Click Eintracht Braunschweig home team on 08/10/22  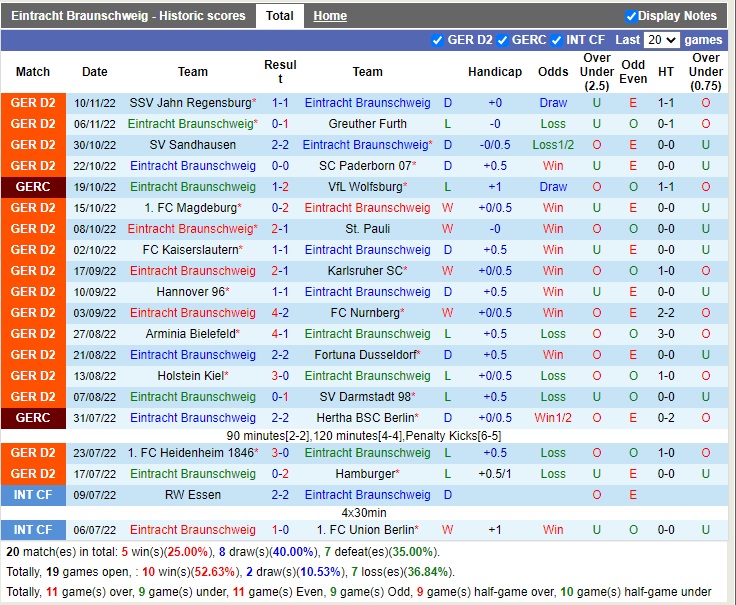[191, 229]
